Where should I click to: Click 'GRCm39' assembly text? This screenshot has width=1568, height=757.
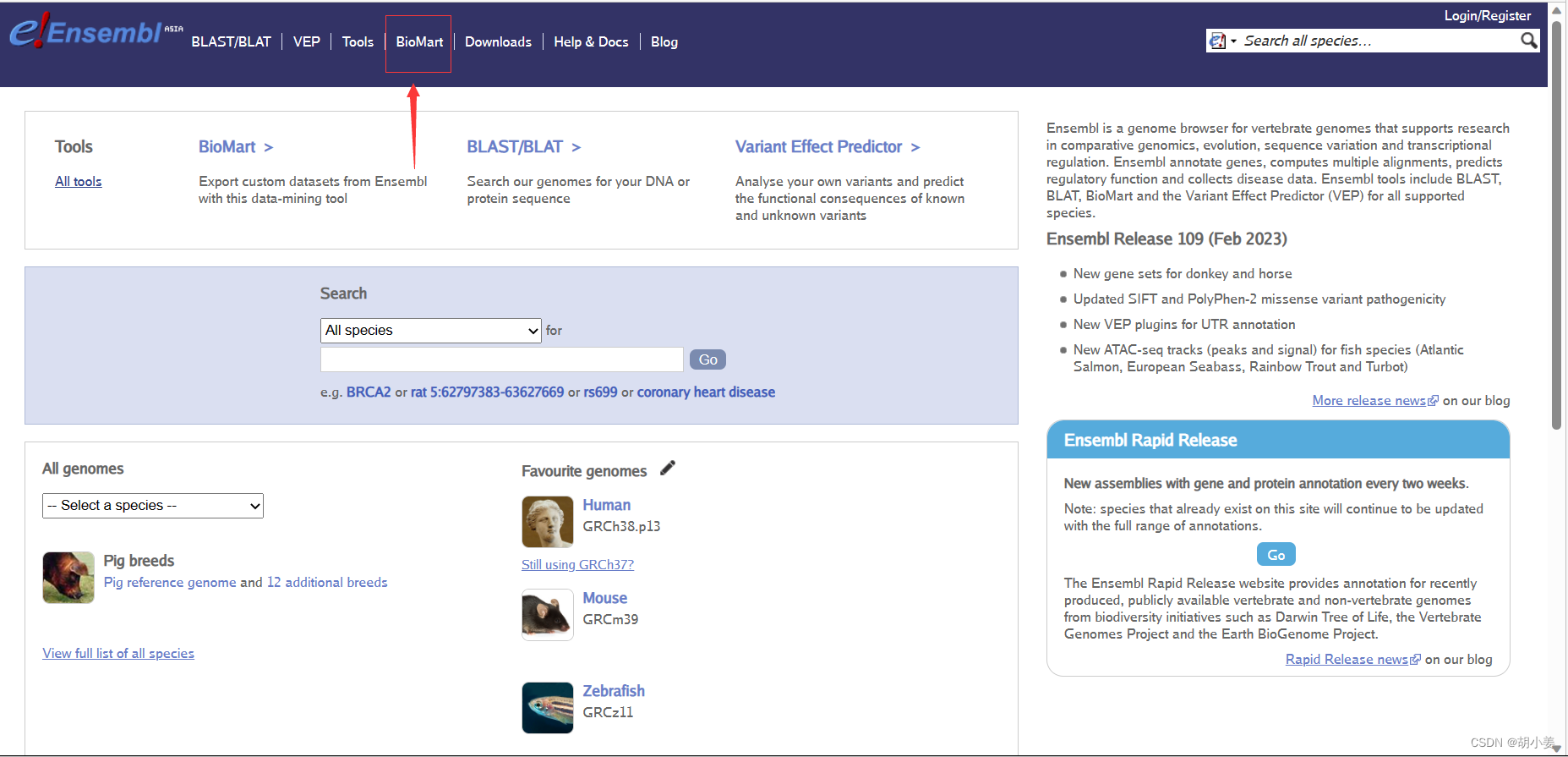(610, 619)
